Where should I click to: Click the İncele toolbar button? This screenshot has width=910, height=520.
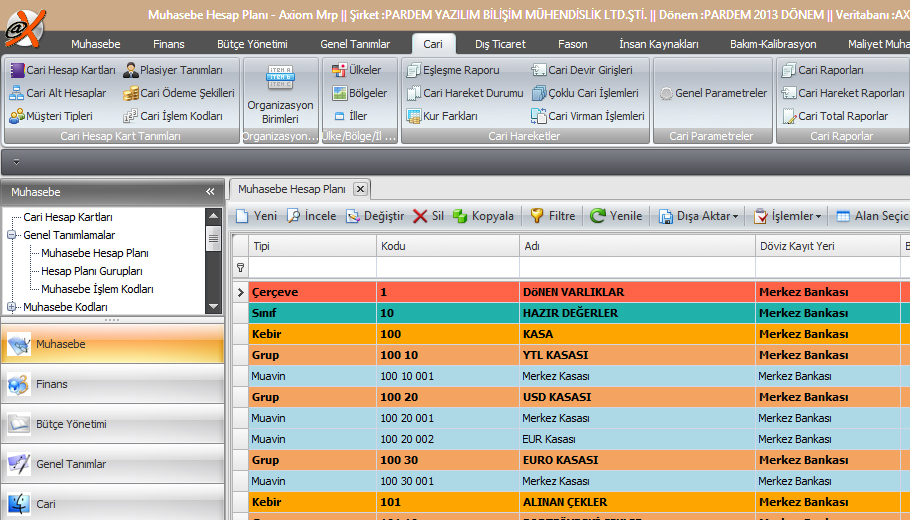click(312, 216)
